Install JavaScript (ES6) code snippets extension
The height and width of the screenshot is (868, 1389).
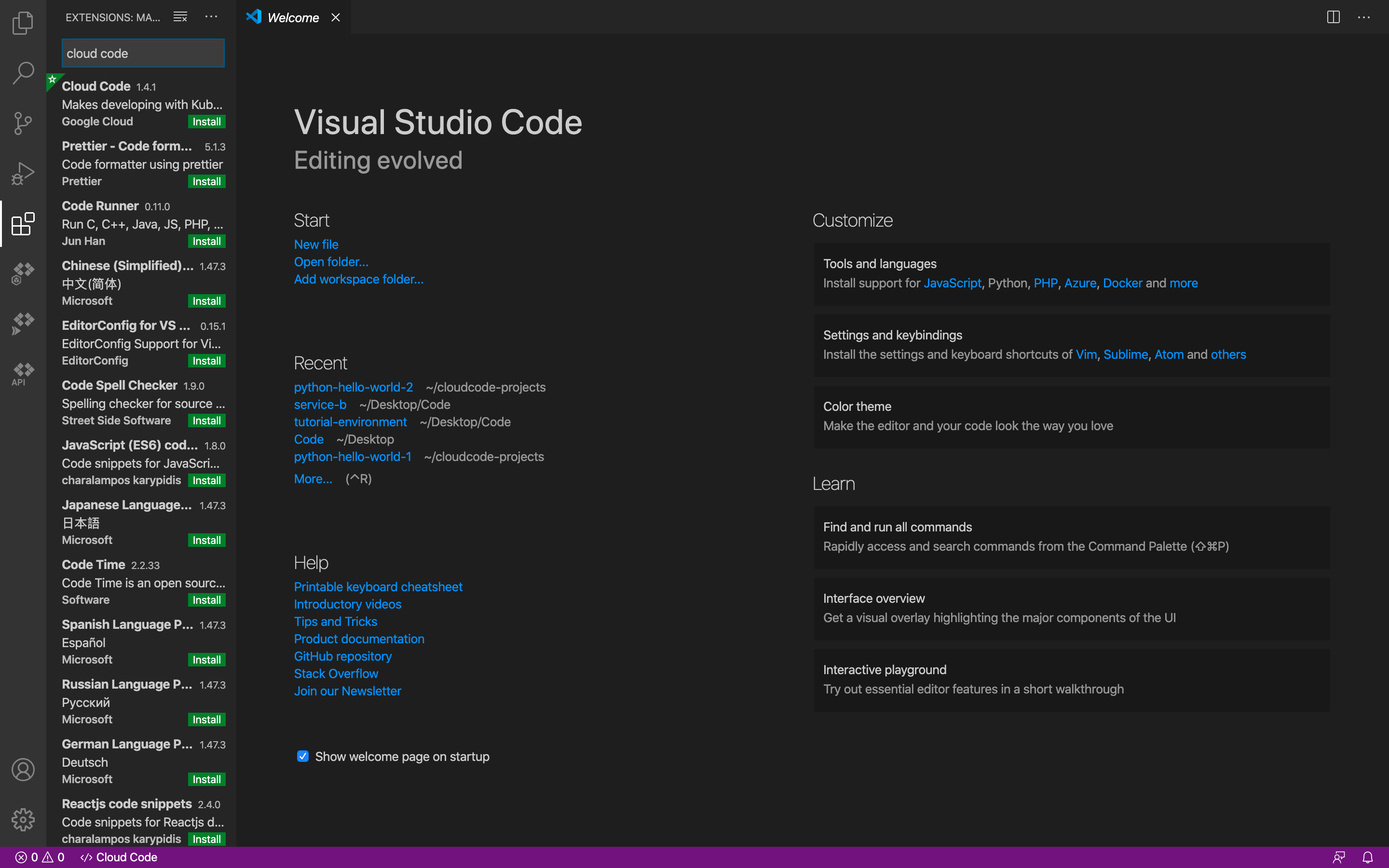[206, 480]
